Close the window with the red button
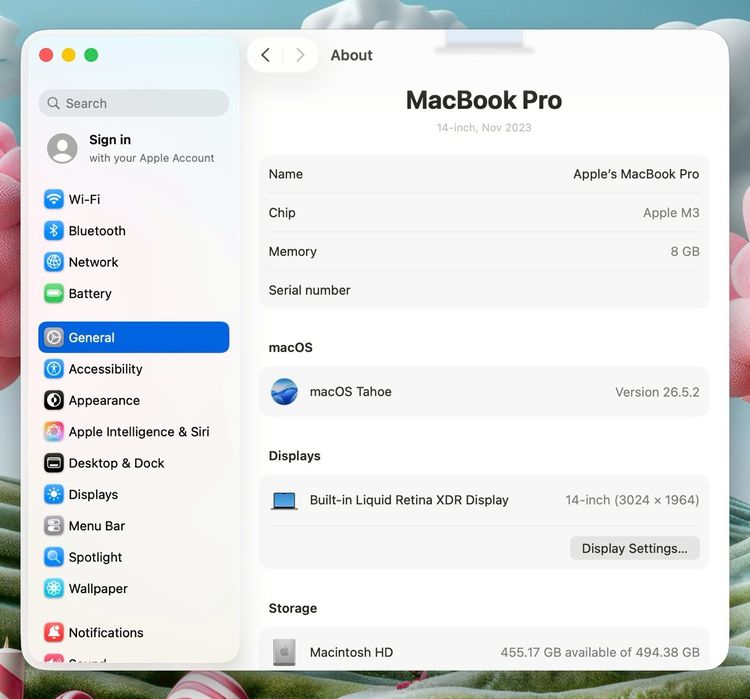This screenshot has width=750, height=699. (46, 55)
